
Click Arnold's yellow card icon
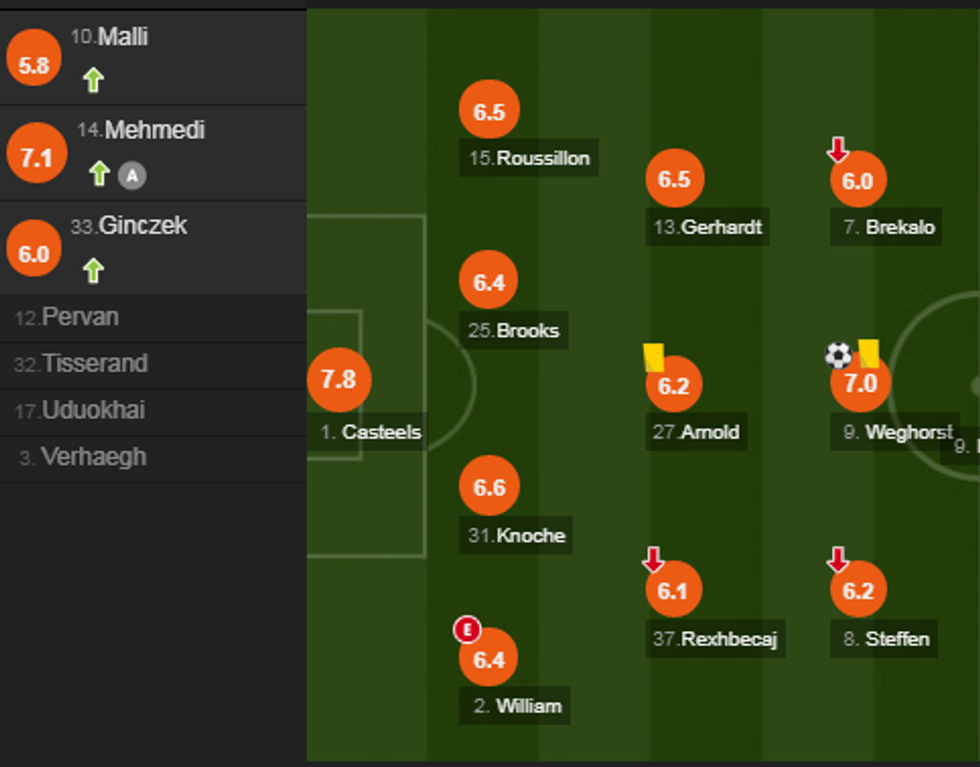coord(654,357)
